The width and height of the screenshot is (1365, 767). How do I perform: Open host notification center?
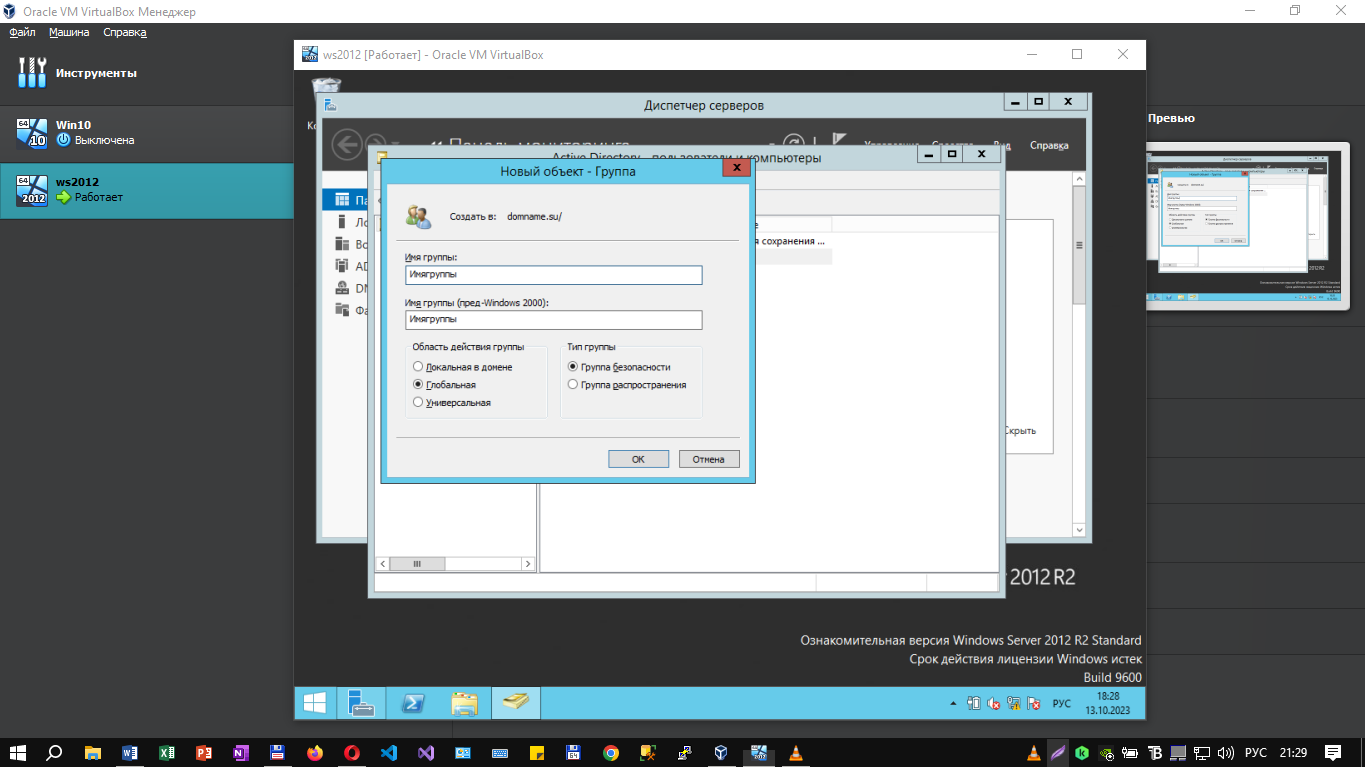pyautogui.click(x=1333, y=753)
